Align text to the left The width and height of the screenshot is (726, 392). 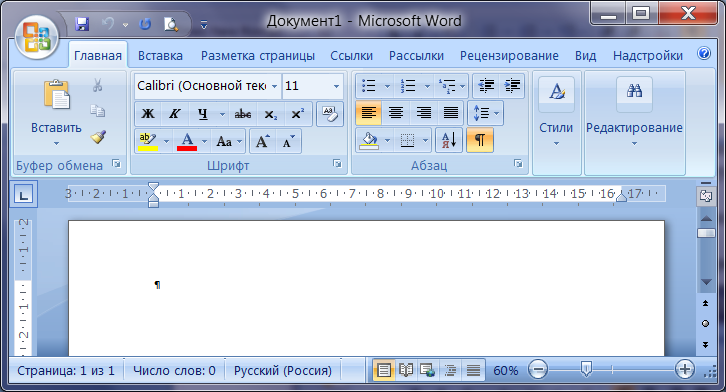(369, 113)
